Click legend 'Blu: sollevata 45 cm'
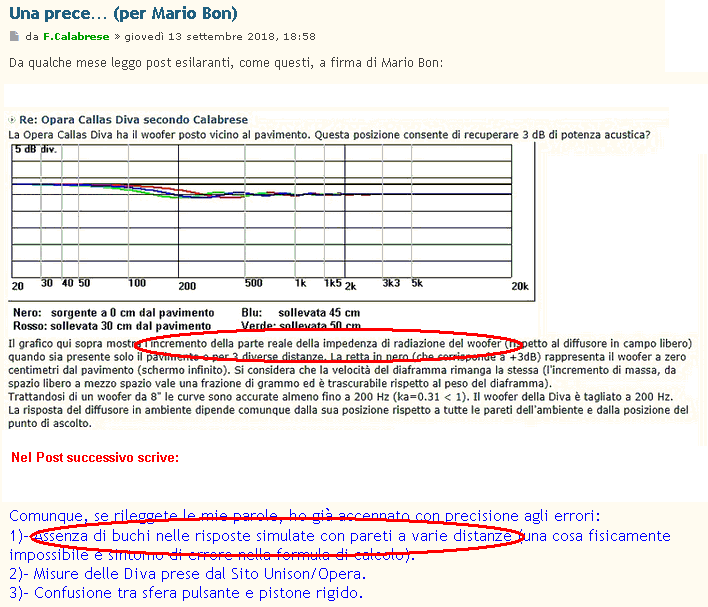 301,313
